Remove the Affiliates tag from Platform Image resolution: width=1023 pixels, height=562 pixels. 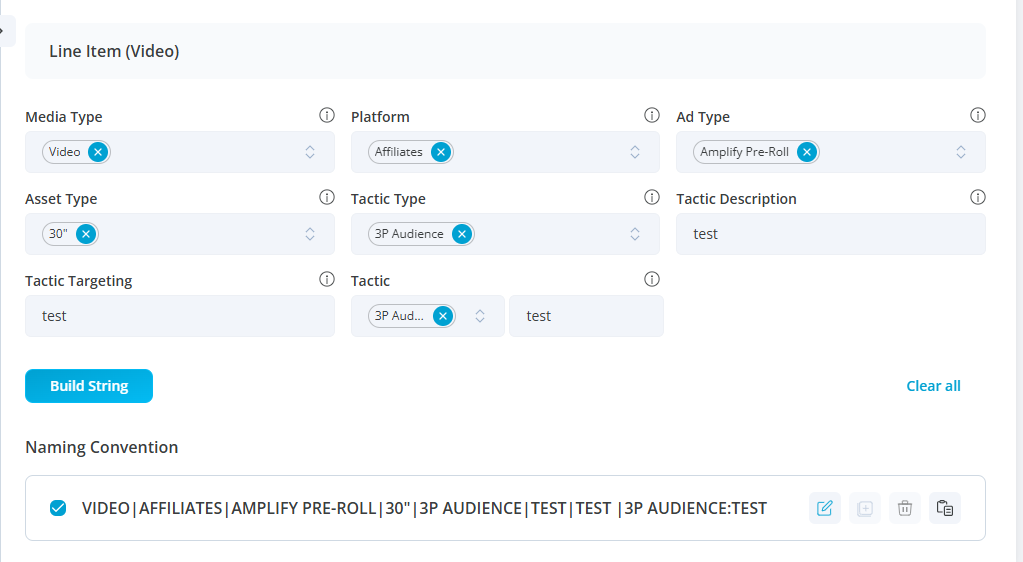440,152
